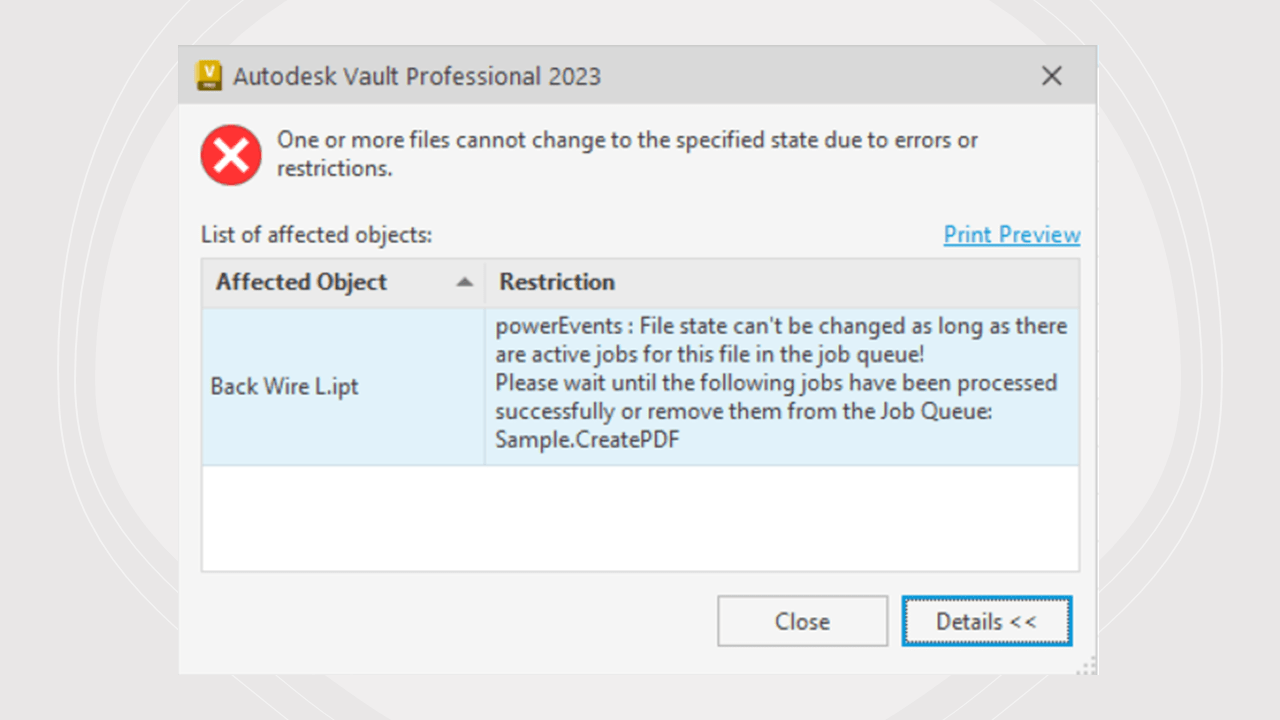Click the Restriction column header
This screenshot has height=720, width=1280.
coord(557,282)
